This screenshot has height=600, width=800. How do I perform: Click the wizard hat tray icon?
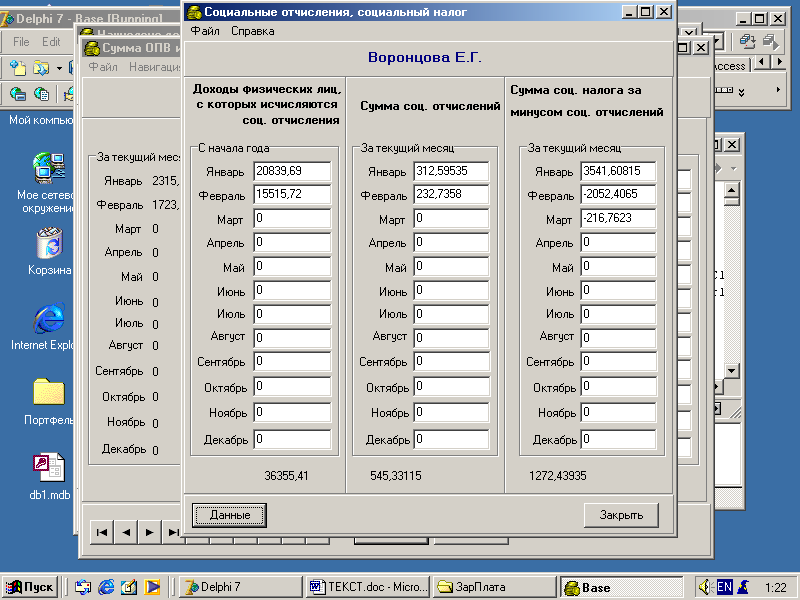743,587
